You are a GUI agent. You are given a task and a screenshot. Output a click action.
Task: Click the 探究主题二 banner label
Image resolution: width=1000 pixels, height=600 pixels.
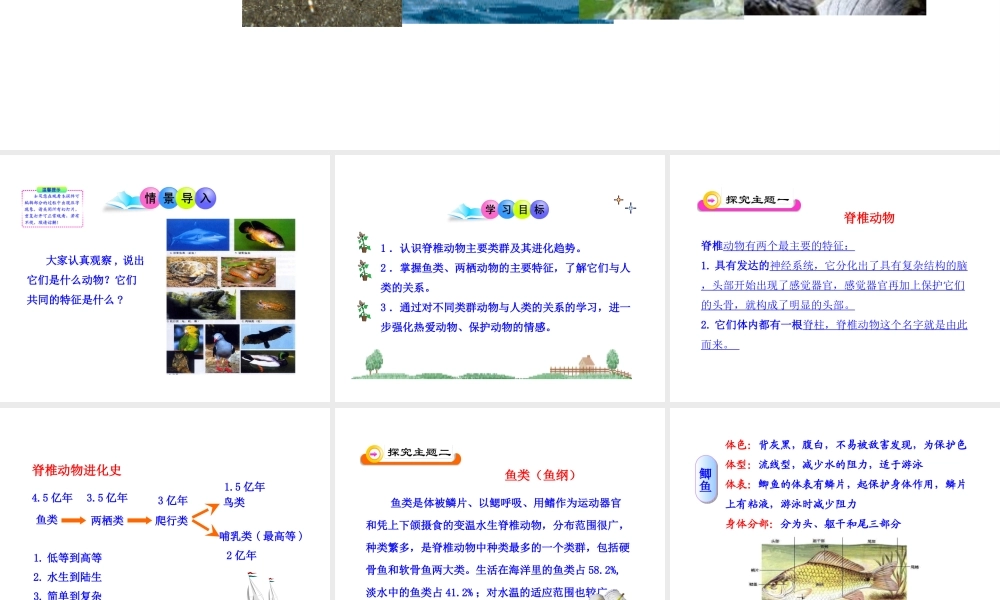click(419, 452)
